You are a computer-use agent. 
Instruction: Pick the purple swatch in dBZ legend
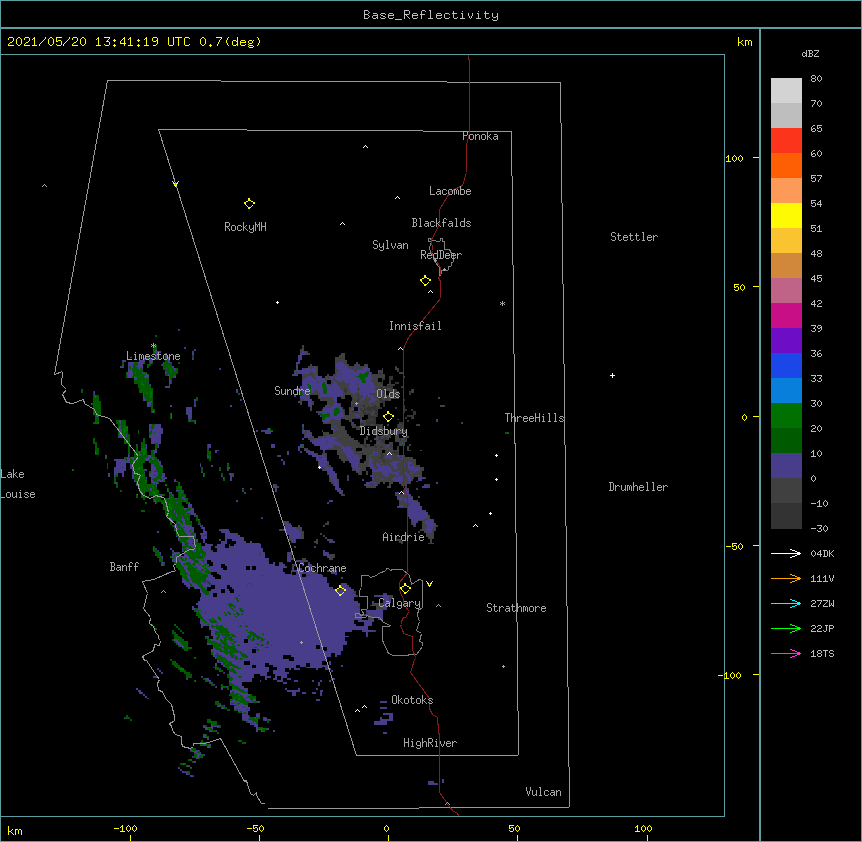pos(786,341)
